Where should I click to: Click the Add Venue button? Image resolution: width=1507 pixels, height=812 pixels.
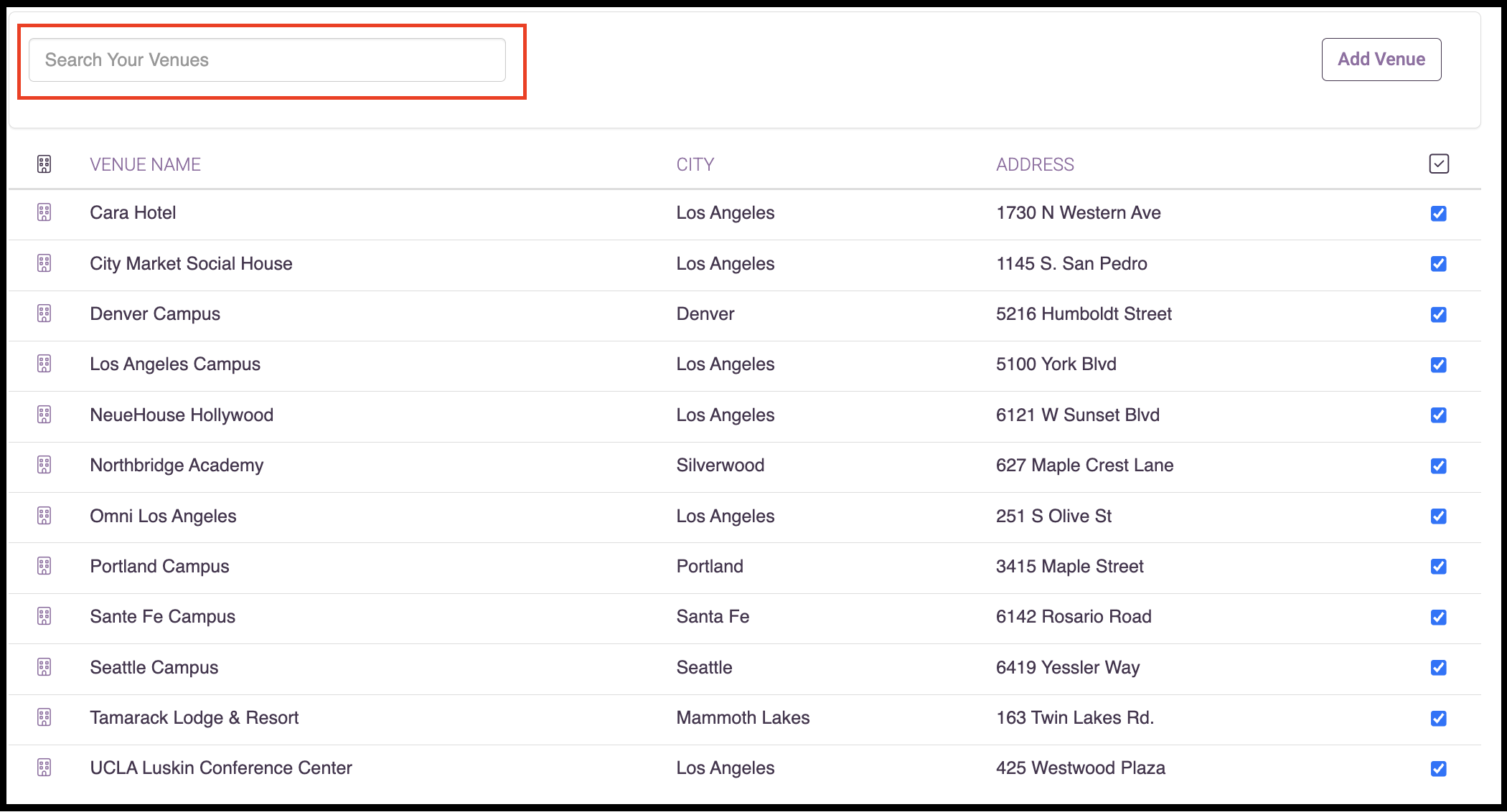pos(1381,60)
